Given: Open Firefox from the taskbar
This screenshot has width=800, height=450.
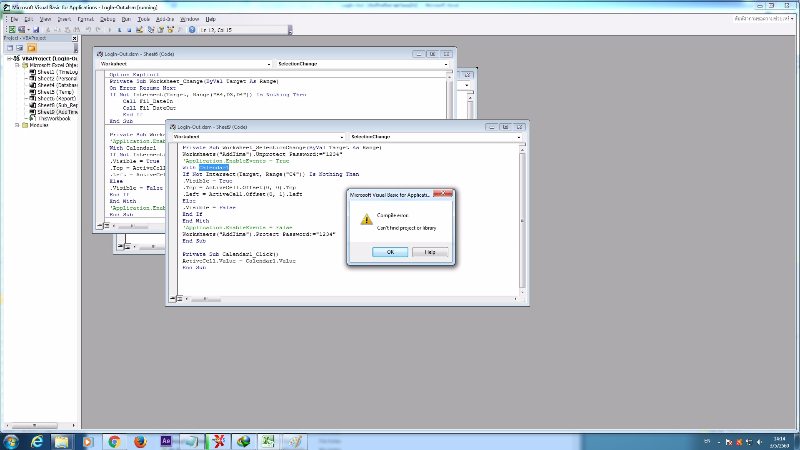Looking at the screenshot, I should coord(140,440).
